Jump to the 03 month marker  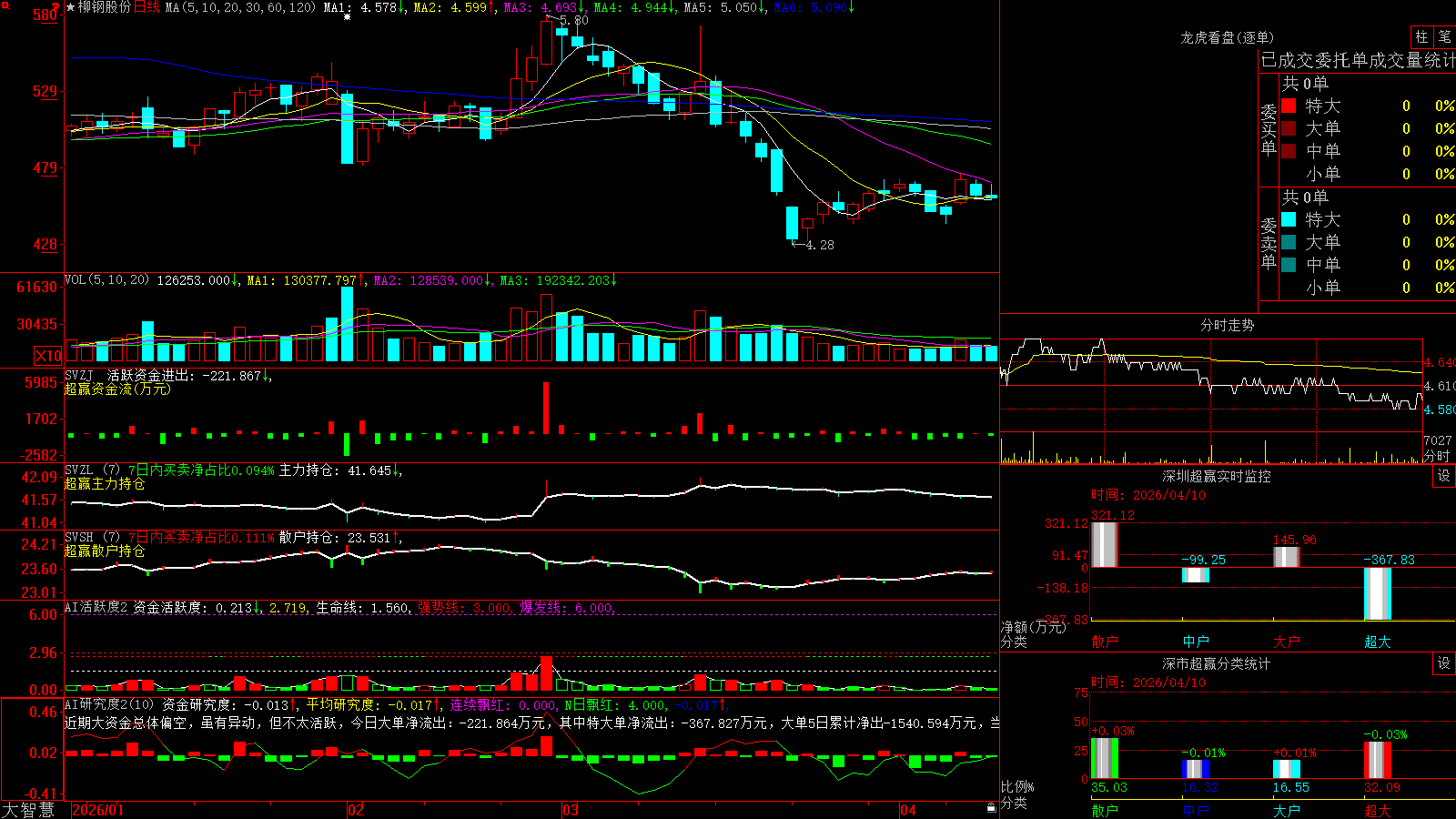coord(571,810)
